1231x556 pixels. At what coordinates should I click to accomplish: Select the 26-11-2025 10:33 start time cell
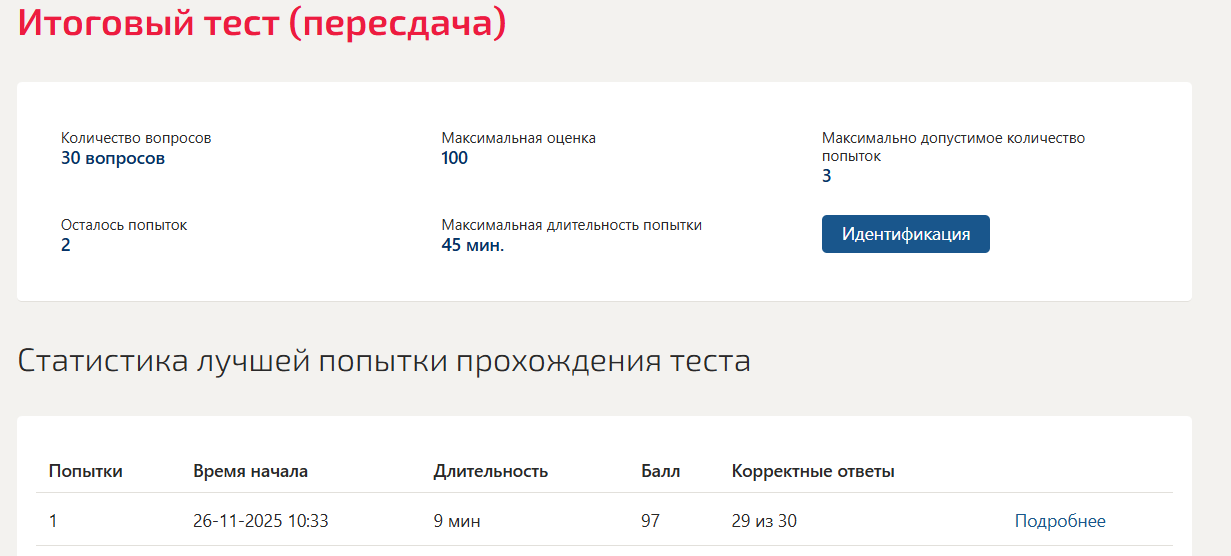pyautogui.click(x=261, y=521)
